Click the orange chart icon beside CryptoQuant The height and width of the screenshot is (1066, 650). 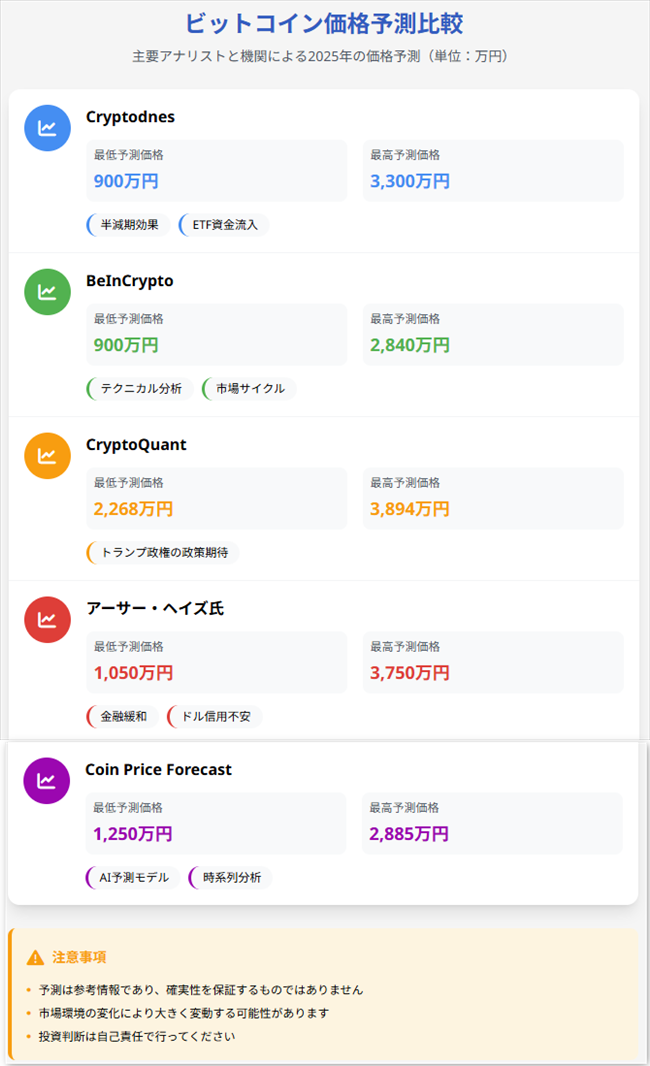click(48, 455)
